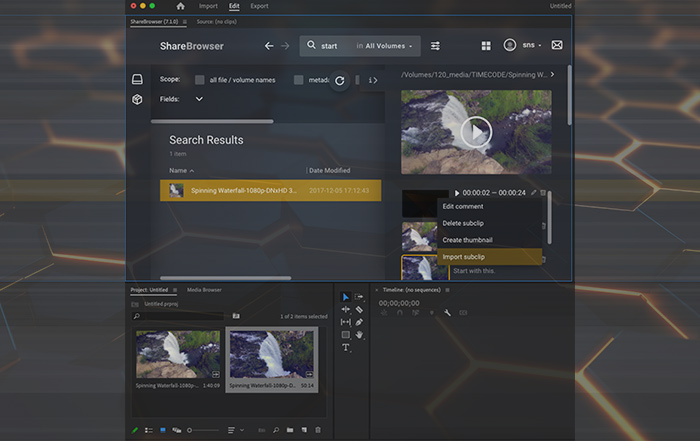Screen dimensions: 700x441
Task: Click the pencil edit icon beside subclip
Action: click(533, 192)
